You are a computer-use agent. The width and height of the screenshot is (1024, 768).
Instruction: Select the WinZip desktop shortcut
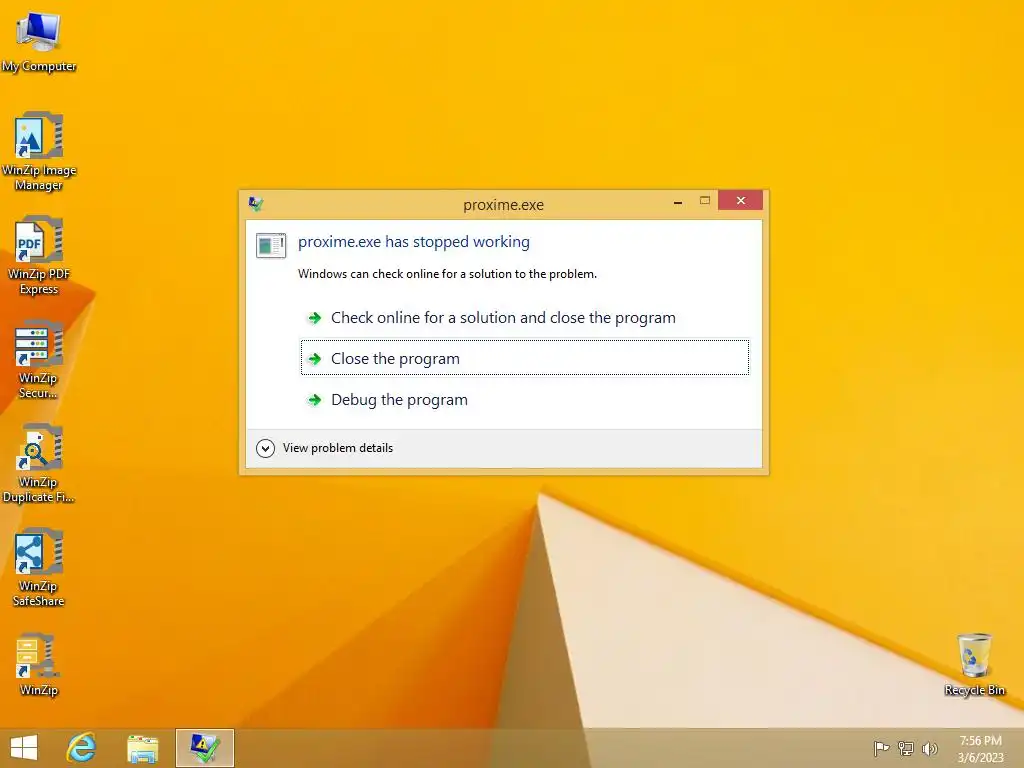click(x=39, y=665)
